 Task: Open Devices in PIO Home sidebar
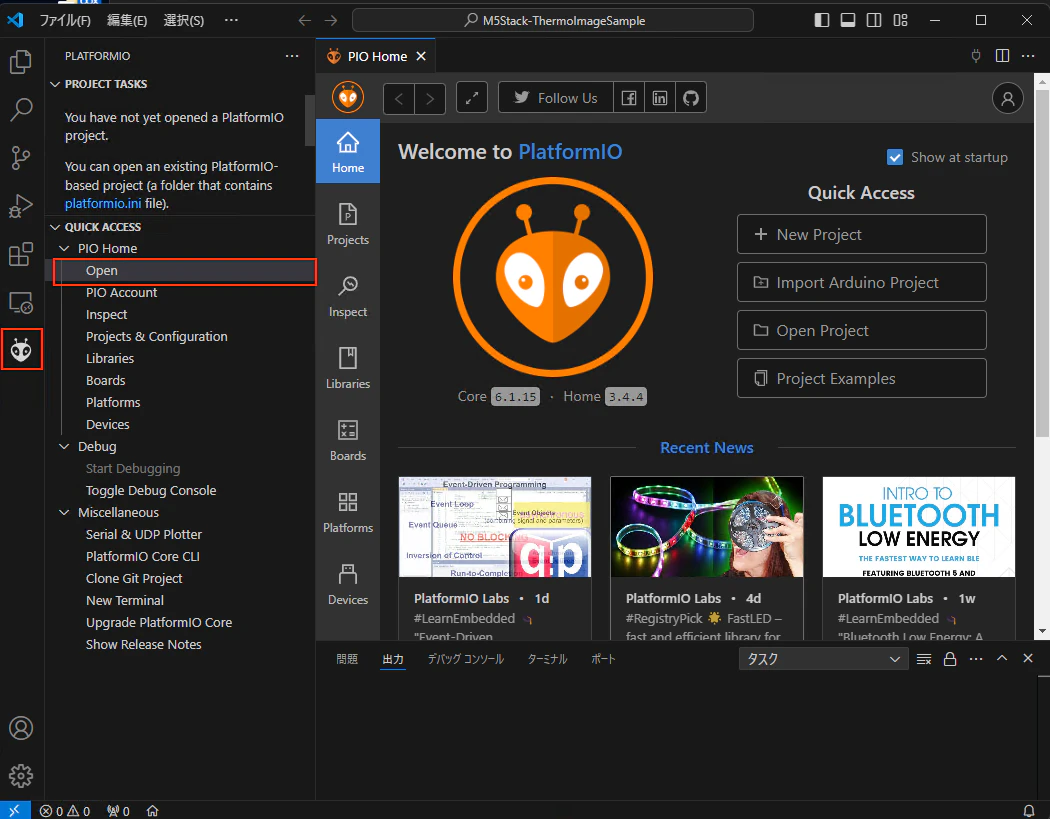[x=348, y=583]
